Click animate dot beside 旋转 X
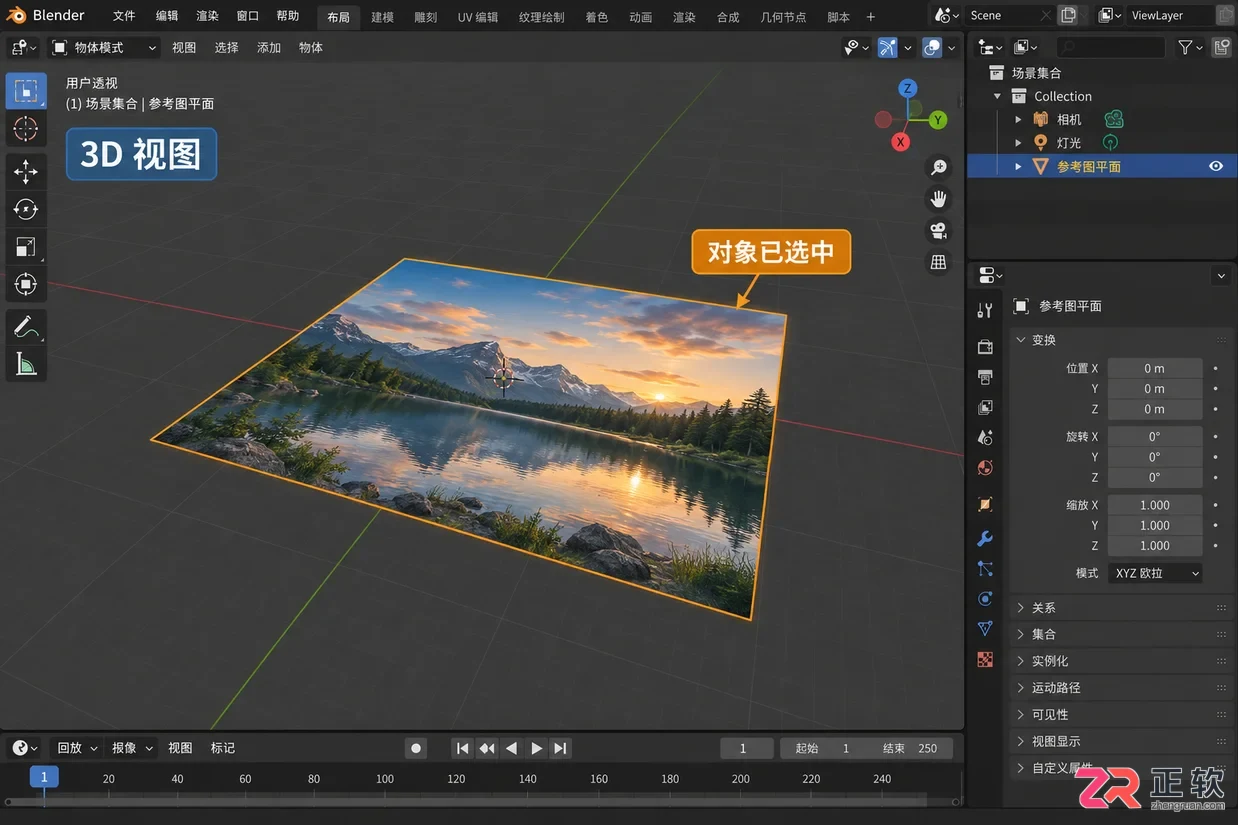Screen dimensions: 1238x825 tap(1216, 436)
